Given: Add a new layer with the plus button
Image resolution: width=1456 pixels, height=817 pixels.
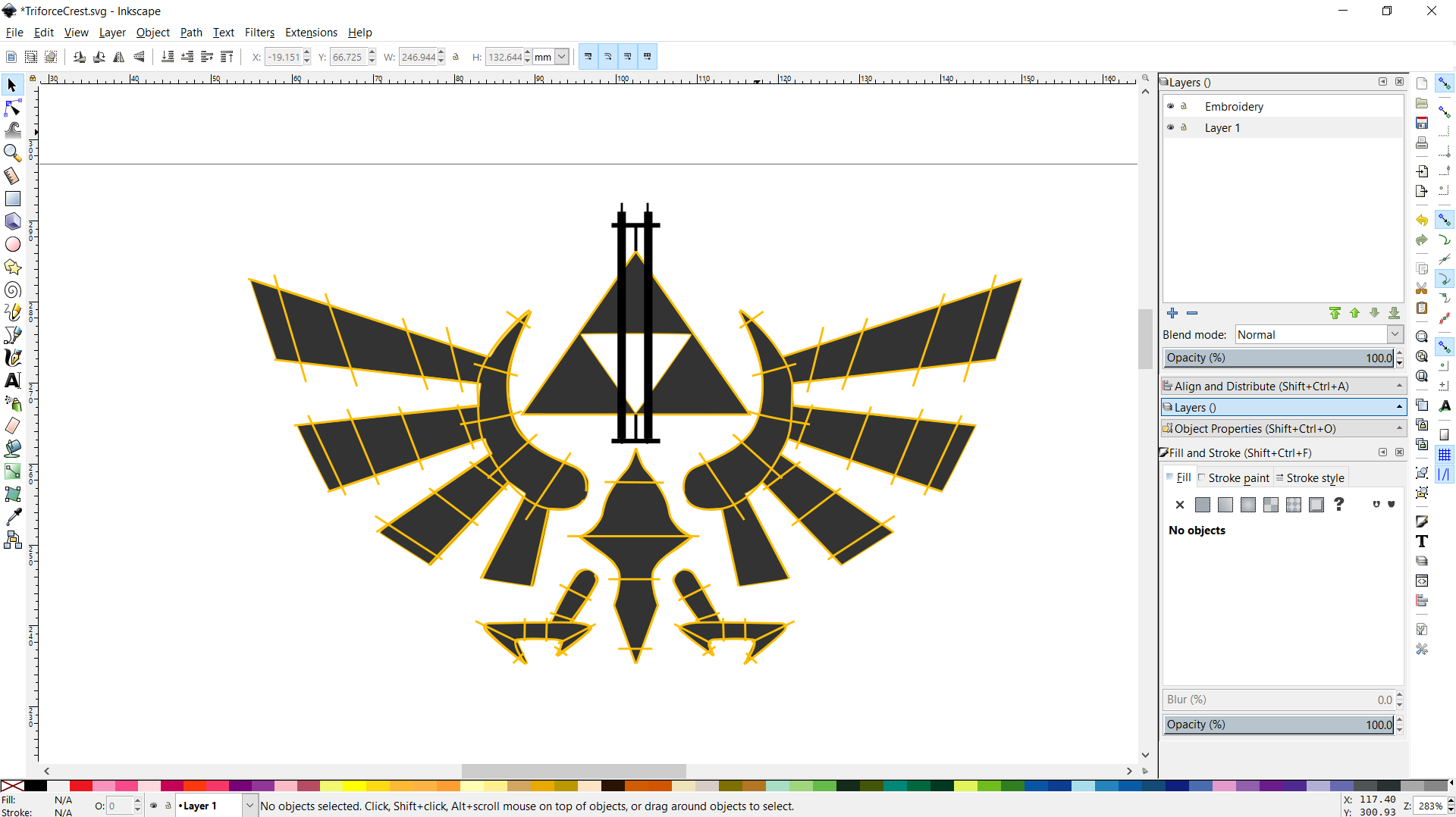Looking at the screenshot, I should pyautogui.click(x=1172, y=313).
